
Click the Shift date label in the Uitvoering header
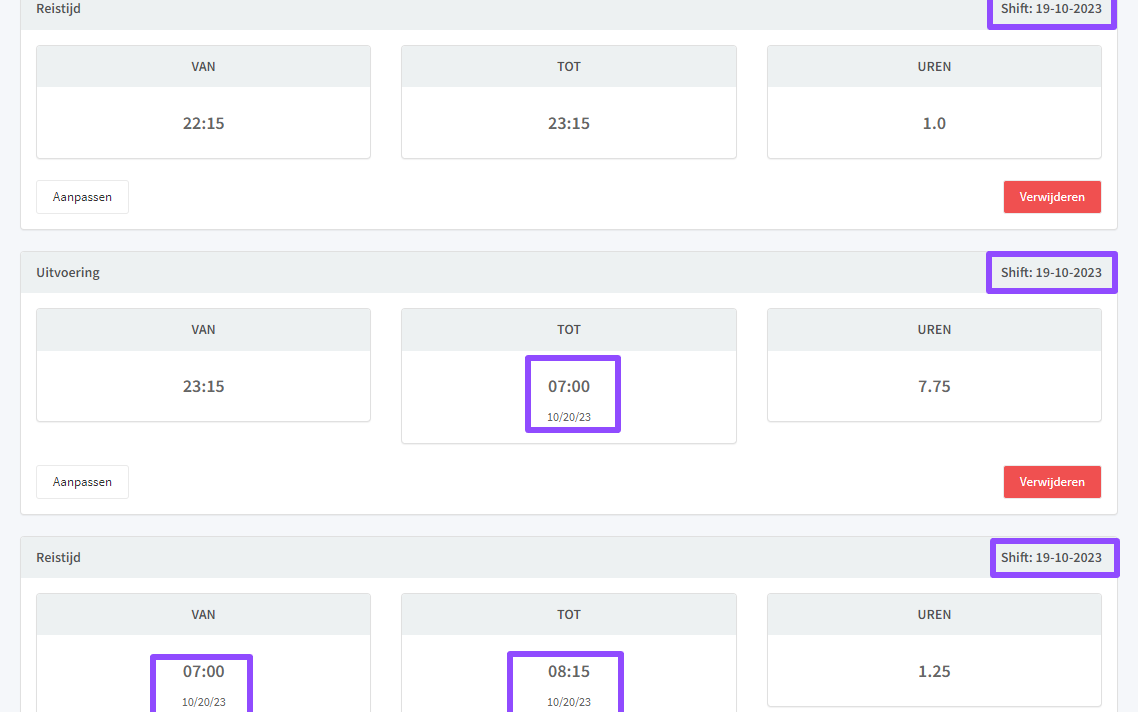[x=1051, y=272]
